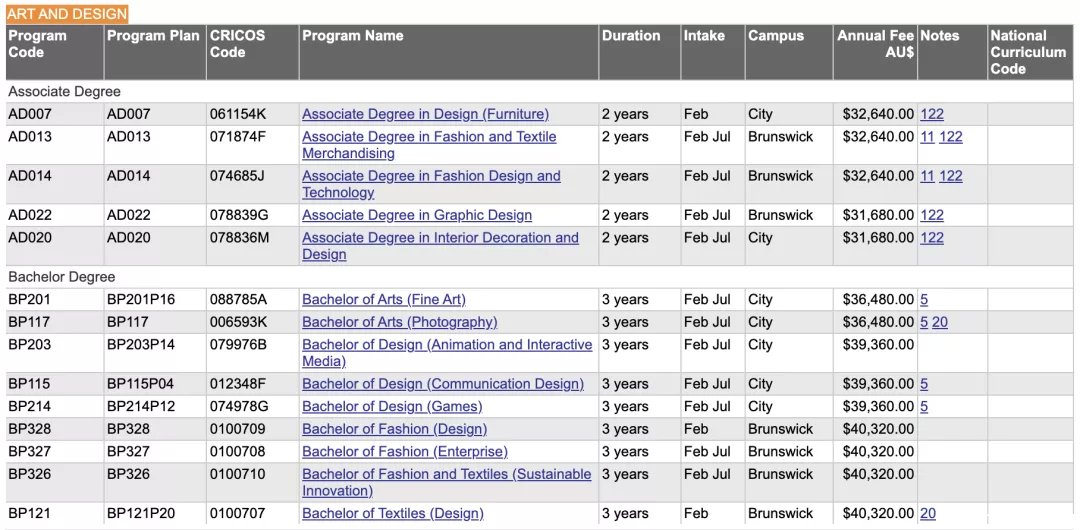Open Bachelor of Textiles (Design) link
The width and height of the screenshot is (1080, 530).
point(393,513)
